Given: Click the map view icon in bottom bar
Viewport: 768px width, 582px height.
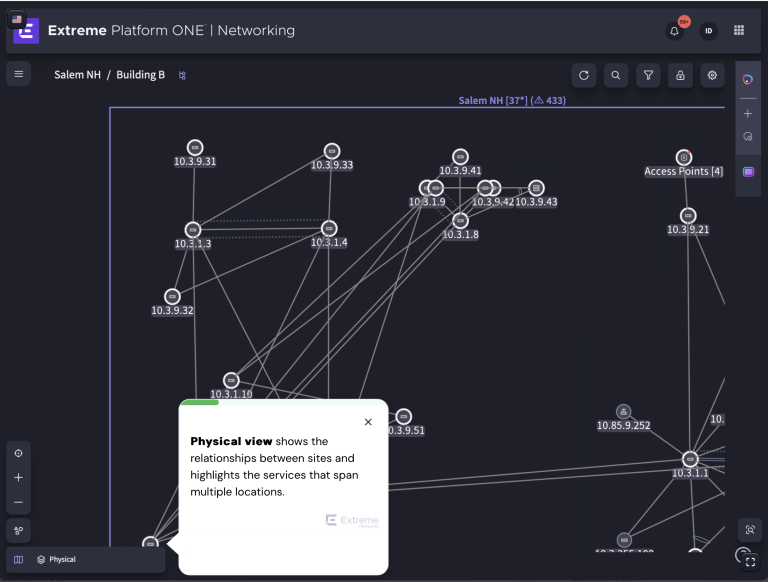Looking at the screenshot, I should pyautogui.click(x=19, y=559).
